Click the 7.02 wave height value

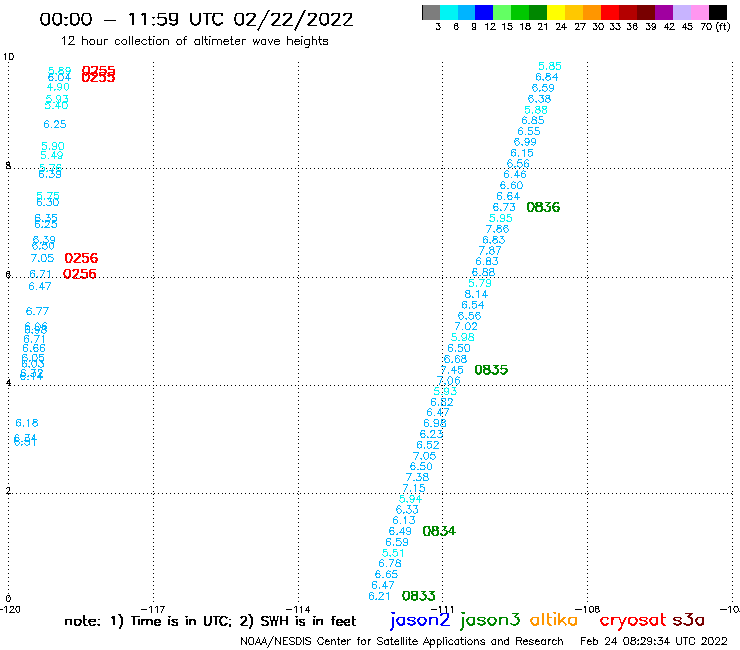(x=466, y=326)
